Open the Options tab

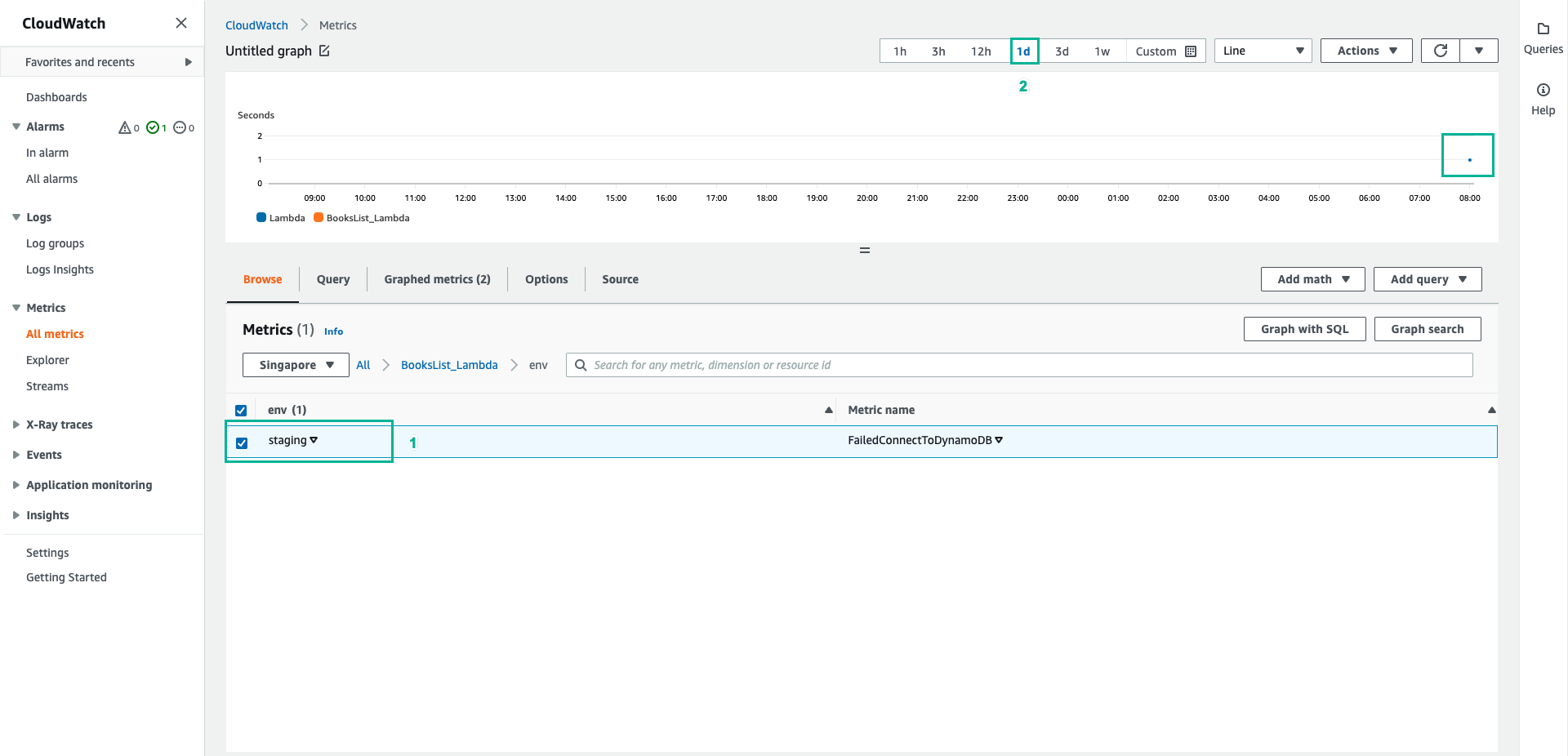[546, 279]
